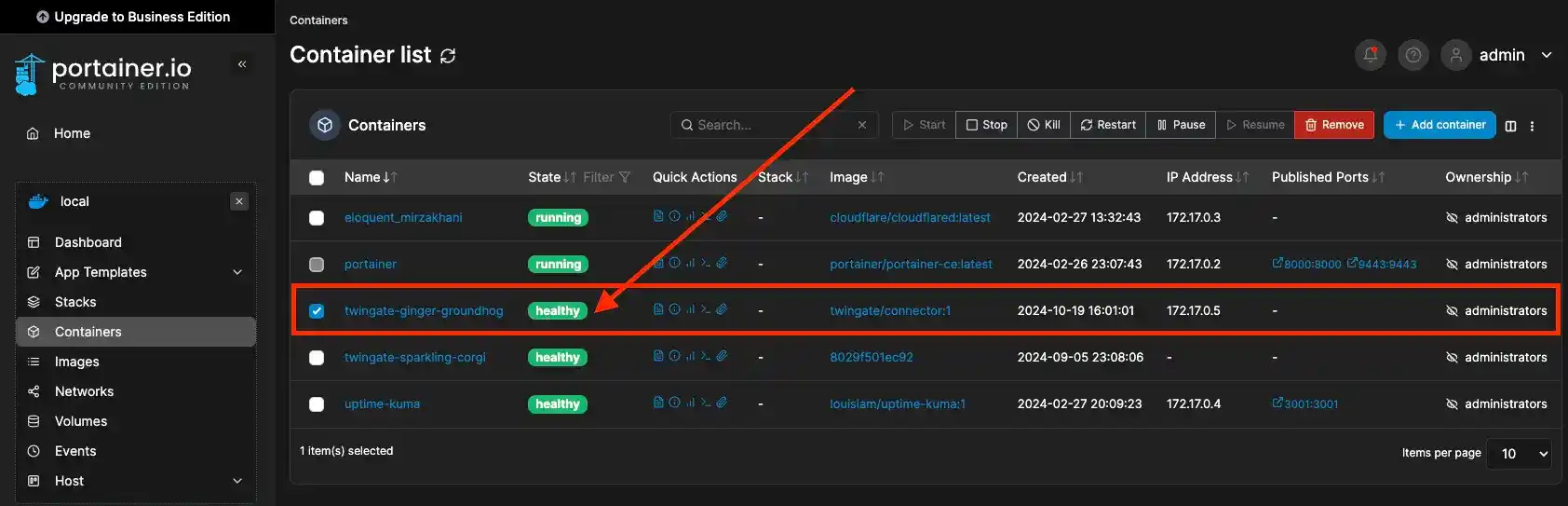Open Stacks in the sidebar
Image resolution: width=1568 pixels, height=506 pixels.
75,302
